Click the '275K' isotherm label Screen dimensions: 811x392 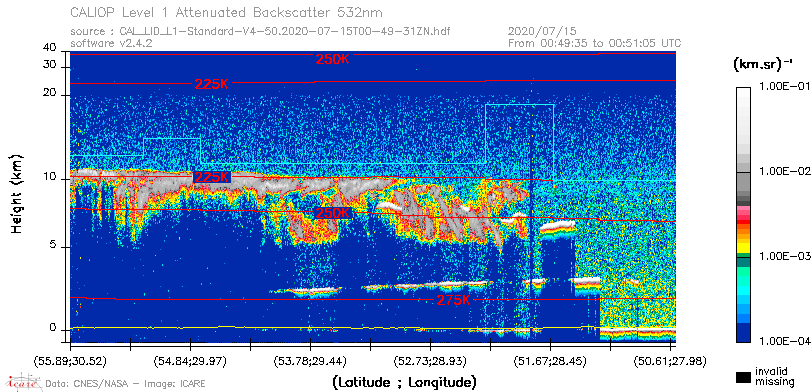tap(453, 300)
